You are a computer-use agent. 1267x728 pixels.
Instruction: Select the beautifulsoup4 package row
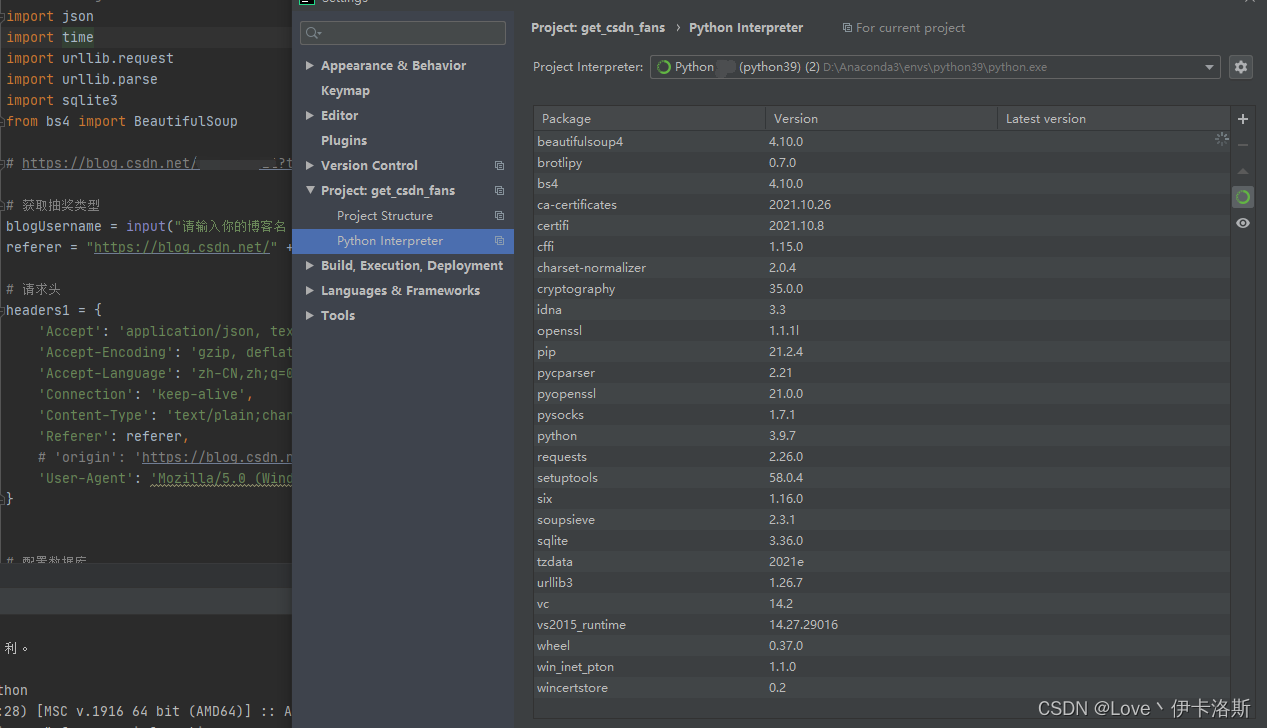pos(881,141)
